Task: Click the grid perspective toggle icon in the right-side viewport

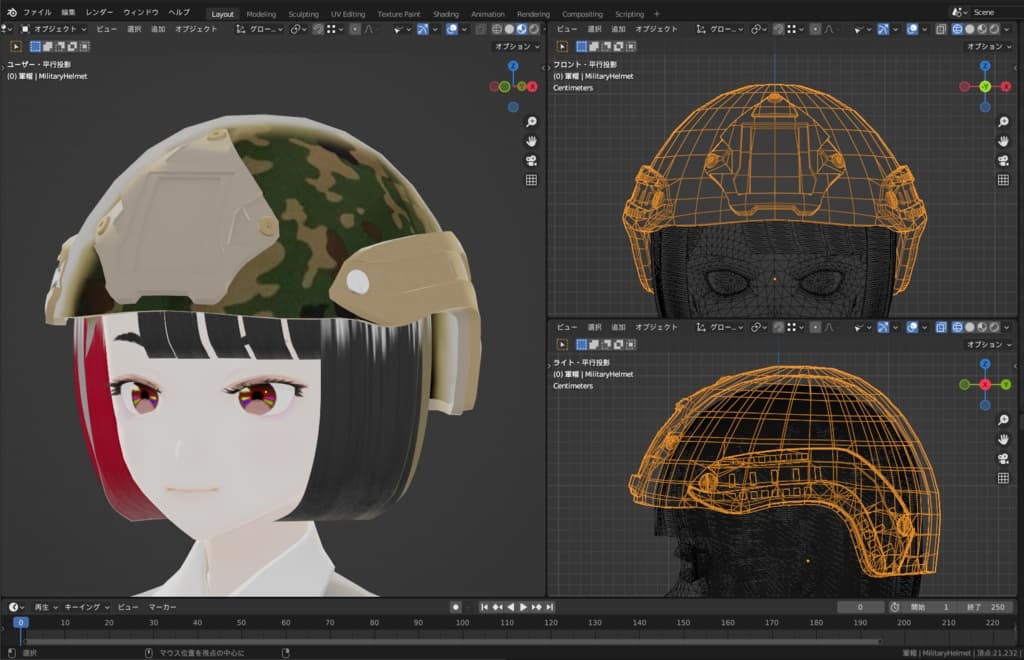Action: 1003,479
